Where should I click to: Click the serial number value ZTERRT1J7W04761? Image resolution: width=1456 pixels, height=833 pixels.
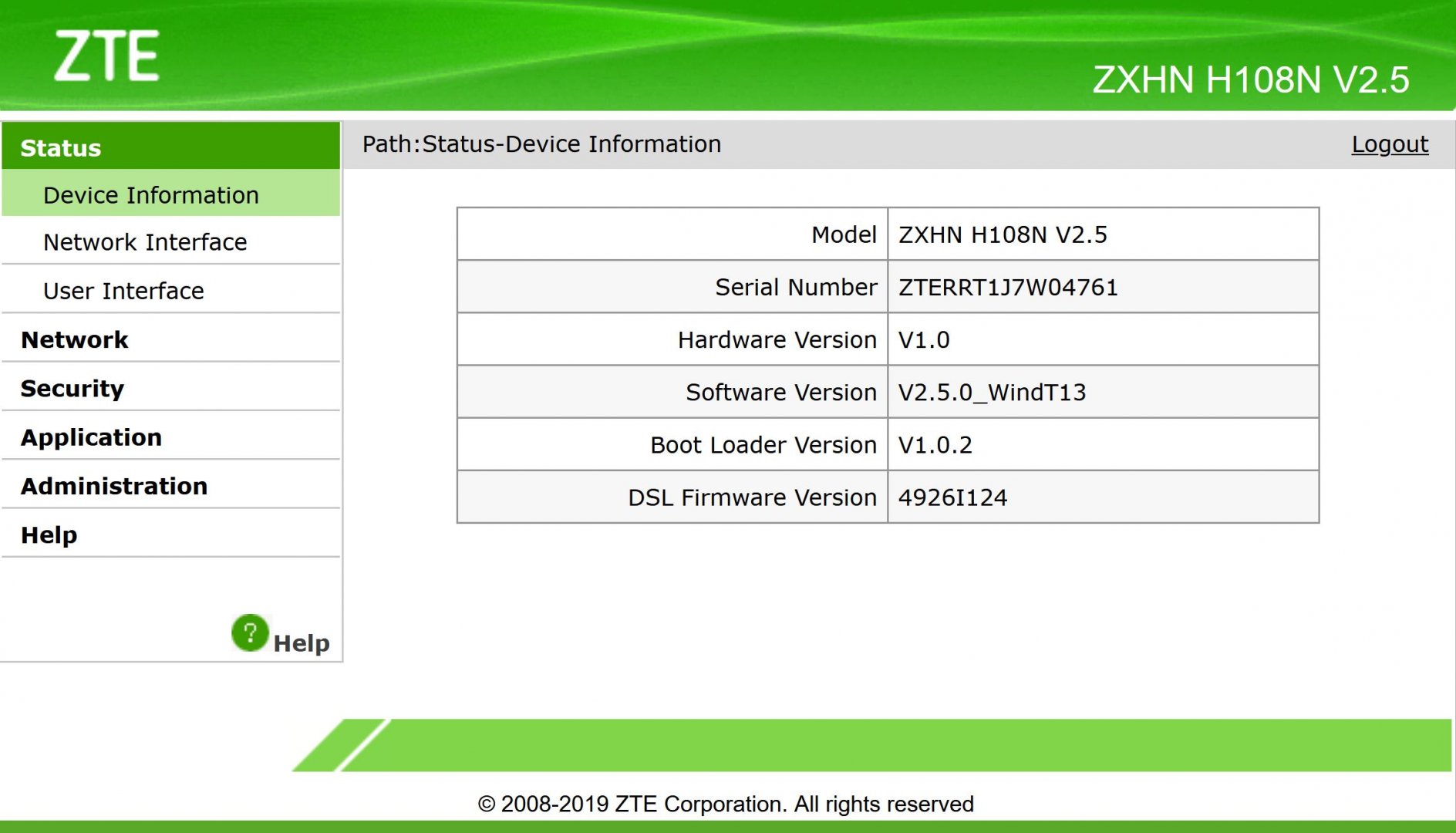pos(1008,287)
